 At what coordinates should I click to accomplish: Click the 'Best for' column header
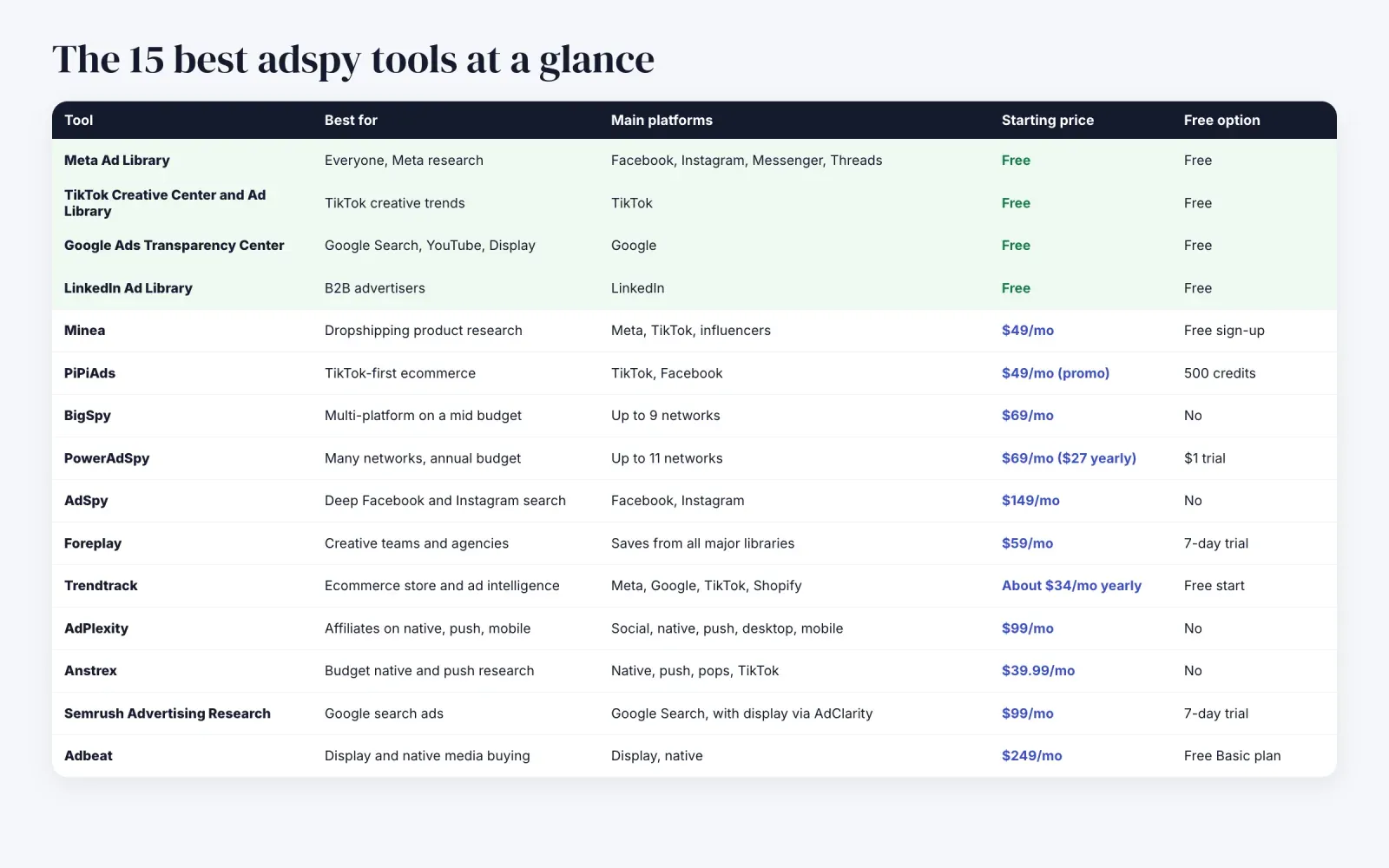(351, 121)
